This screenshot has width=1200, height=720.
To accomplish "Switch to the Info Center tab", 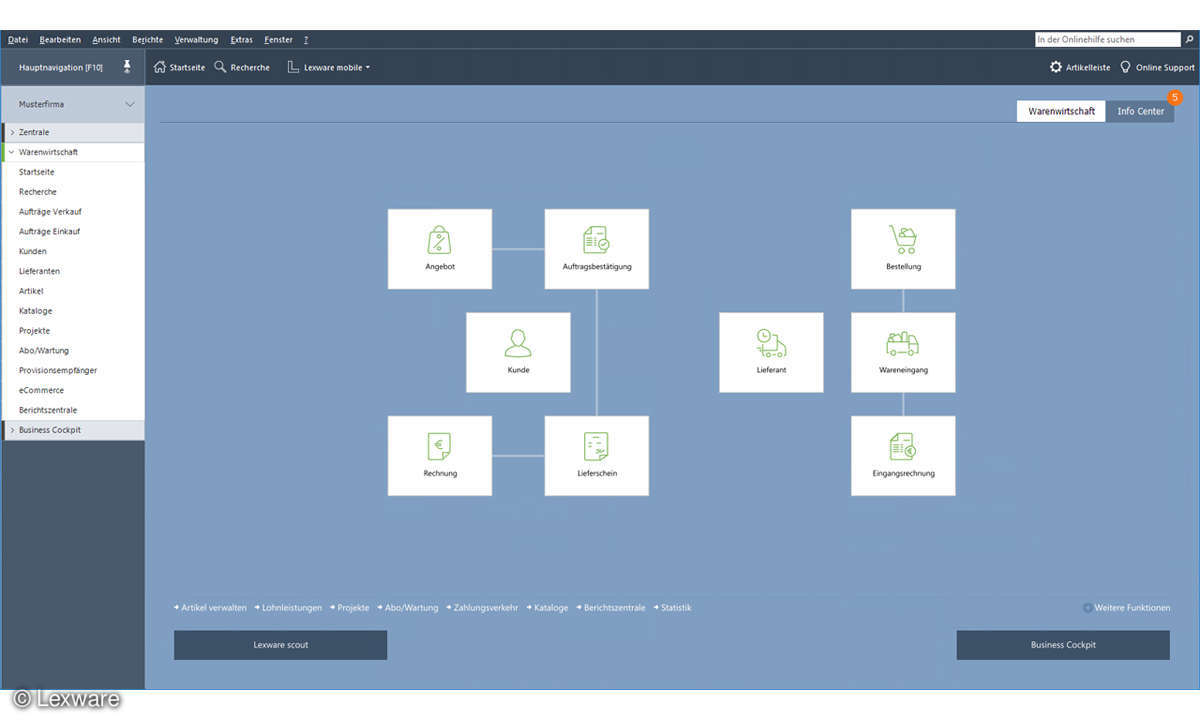I will click(1140, 111).
